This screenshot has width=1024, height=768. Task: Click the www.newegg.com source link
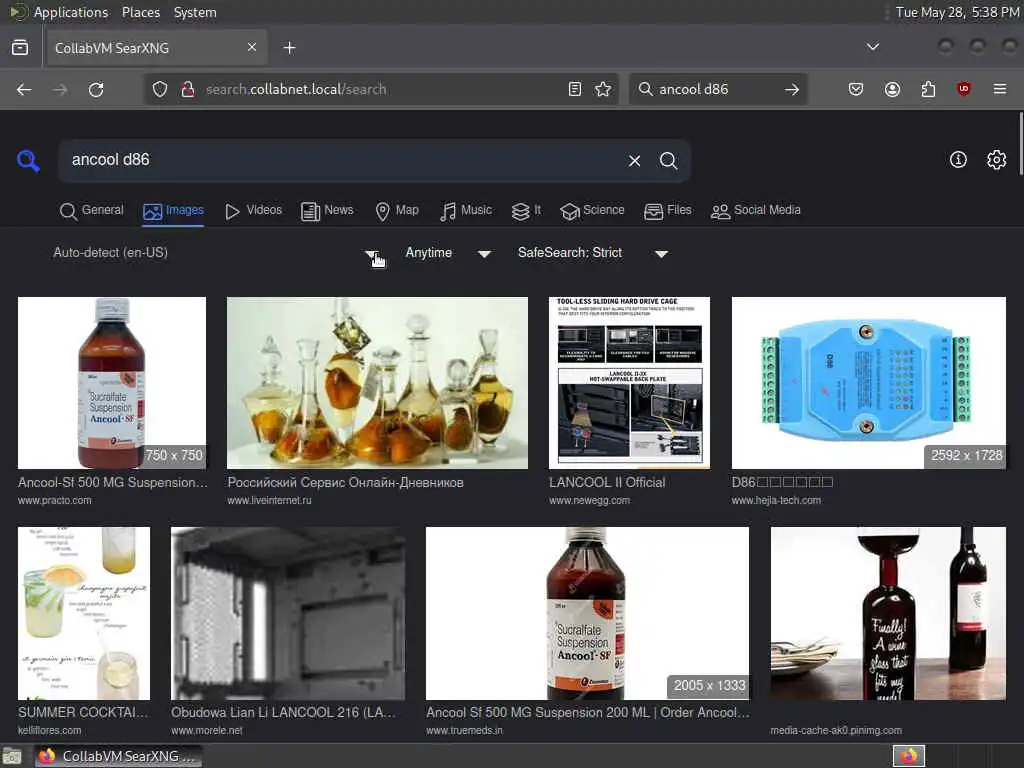[590, 500]
